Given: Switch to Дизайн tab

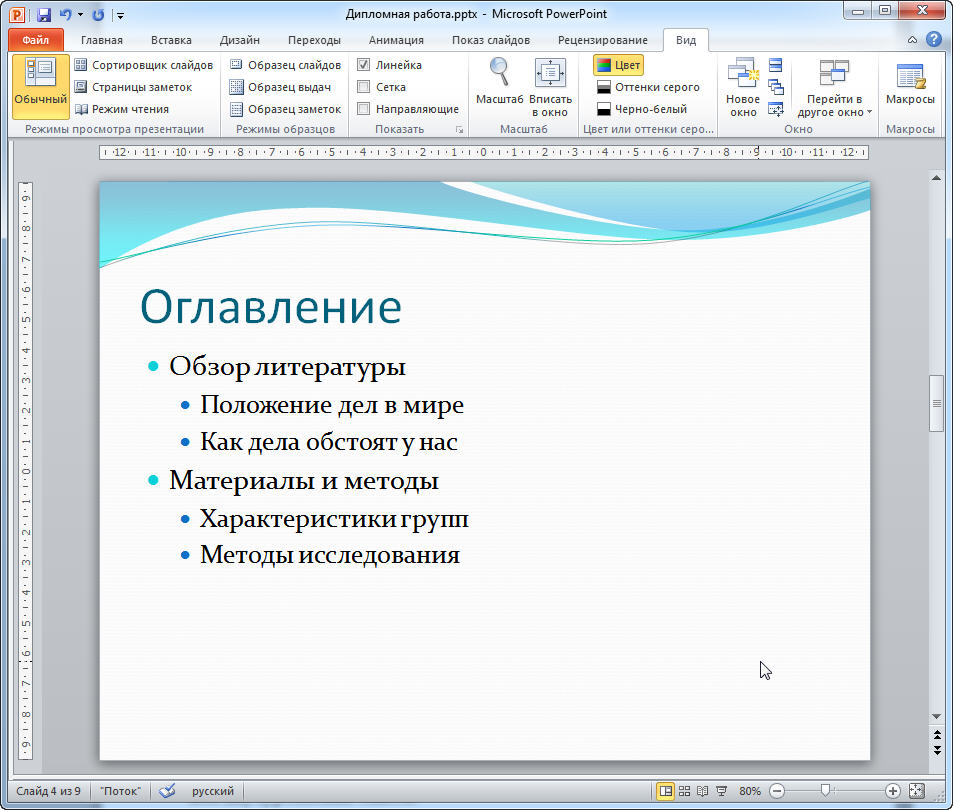Looking at the screenshot, I should pos(239,40).
